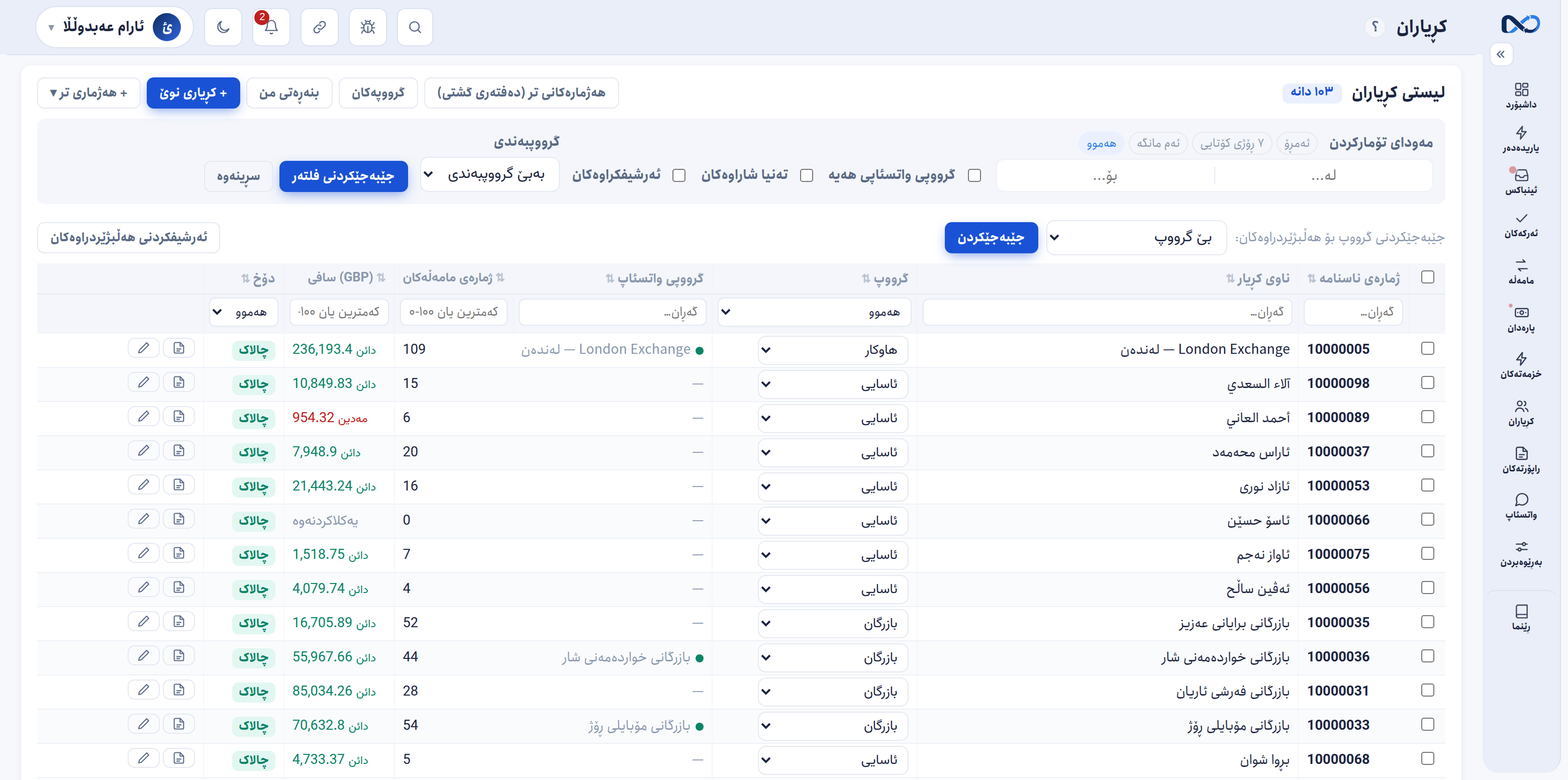Screen dimensions: 1568x780
Task: Tick تەنیا شاراوەکان checkbox
Action: (806, 175)
